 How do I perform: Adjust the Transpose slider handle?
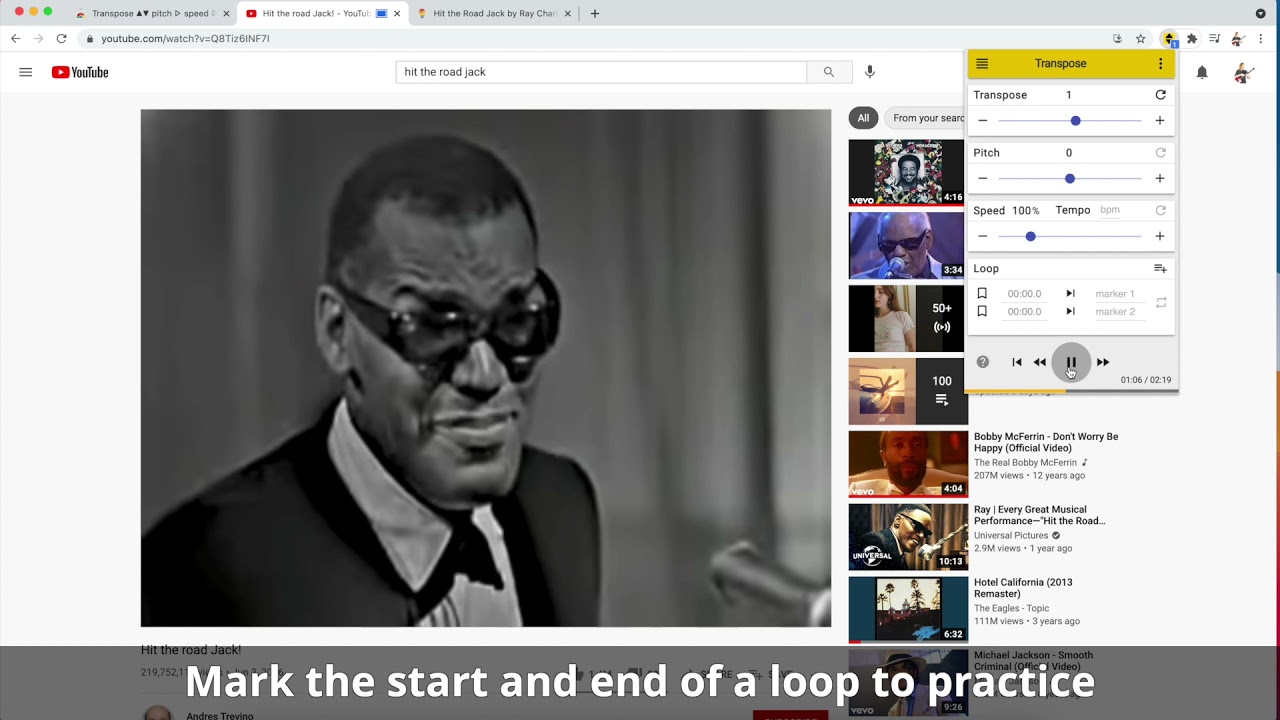tap(1075, 120)
